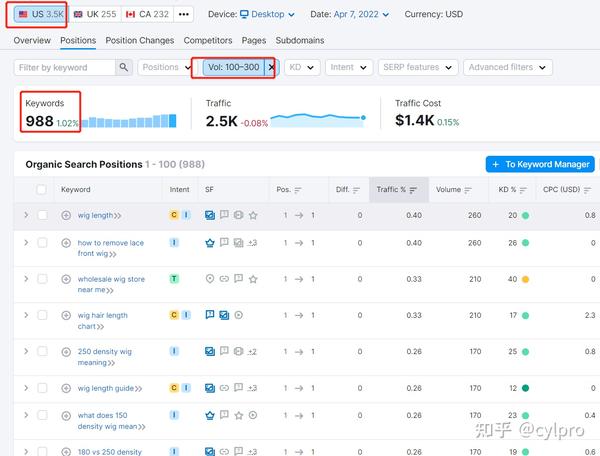Check wig hair length chart row checkbox
The image size is (600, 456).
42,315
